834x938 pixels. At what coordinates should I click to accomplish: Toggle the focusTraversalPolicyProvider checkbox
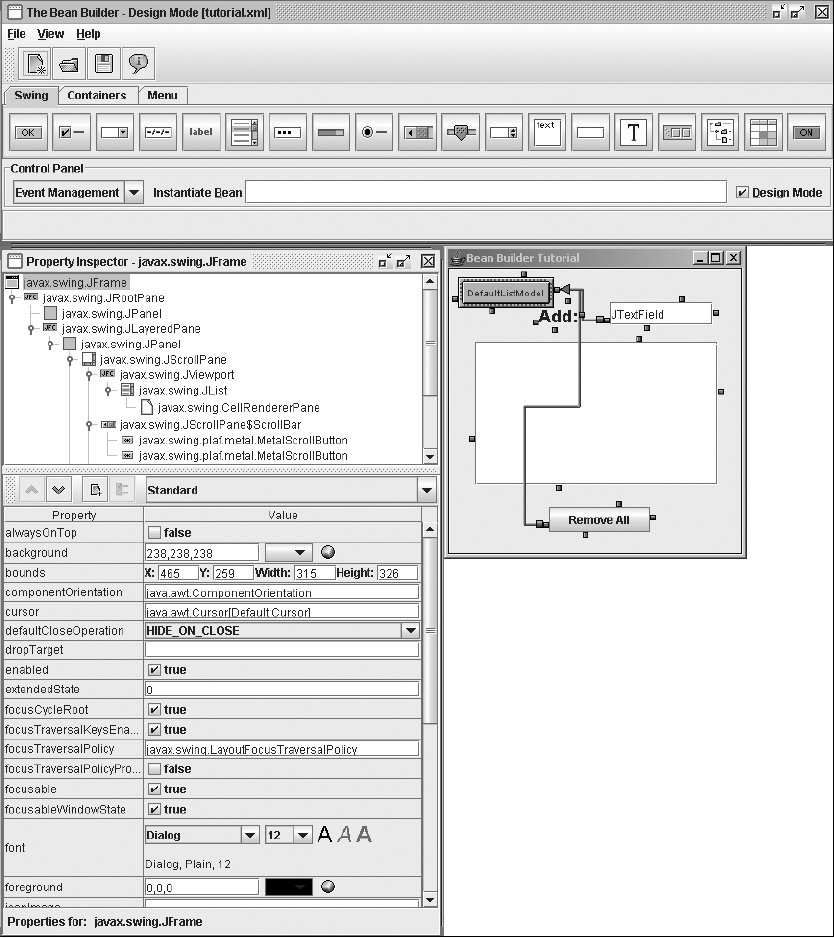[154, 769]
